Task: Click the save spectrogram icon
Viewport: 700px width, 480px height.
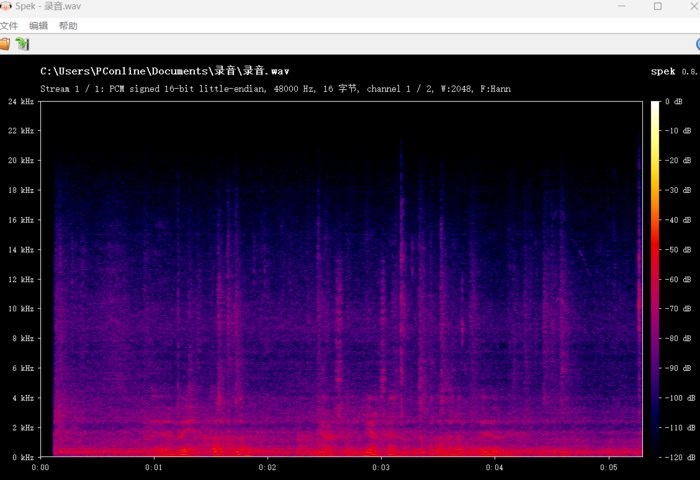Action: pos(22,44)
